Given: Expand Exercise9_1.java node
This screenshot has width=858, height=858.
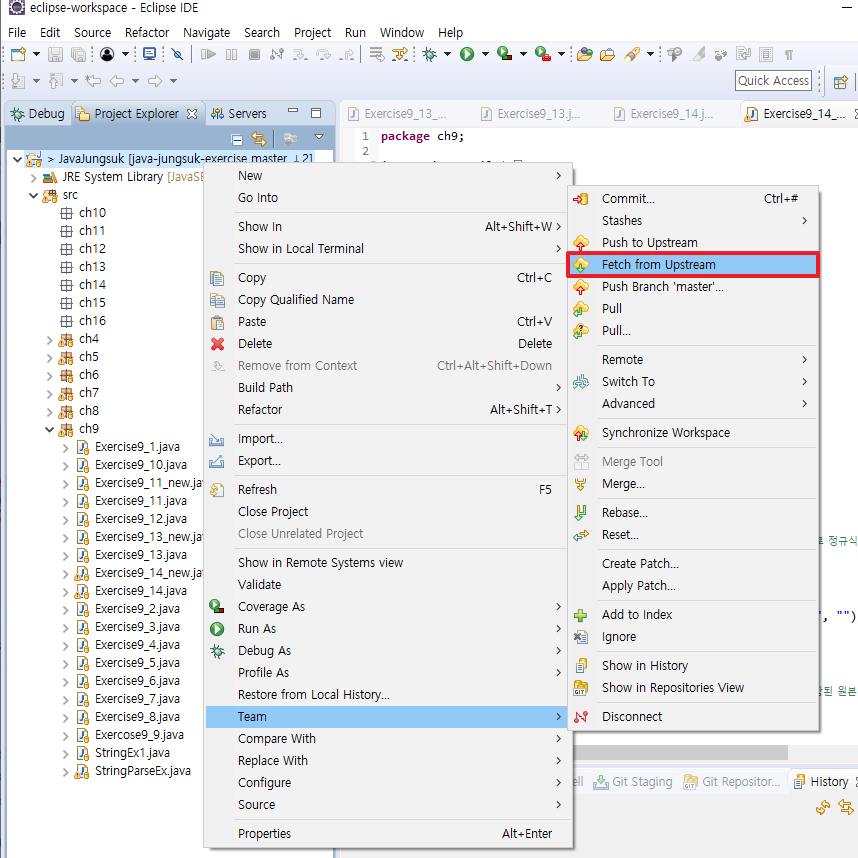Looking at the screenshot, I should 65,448.
